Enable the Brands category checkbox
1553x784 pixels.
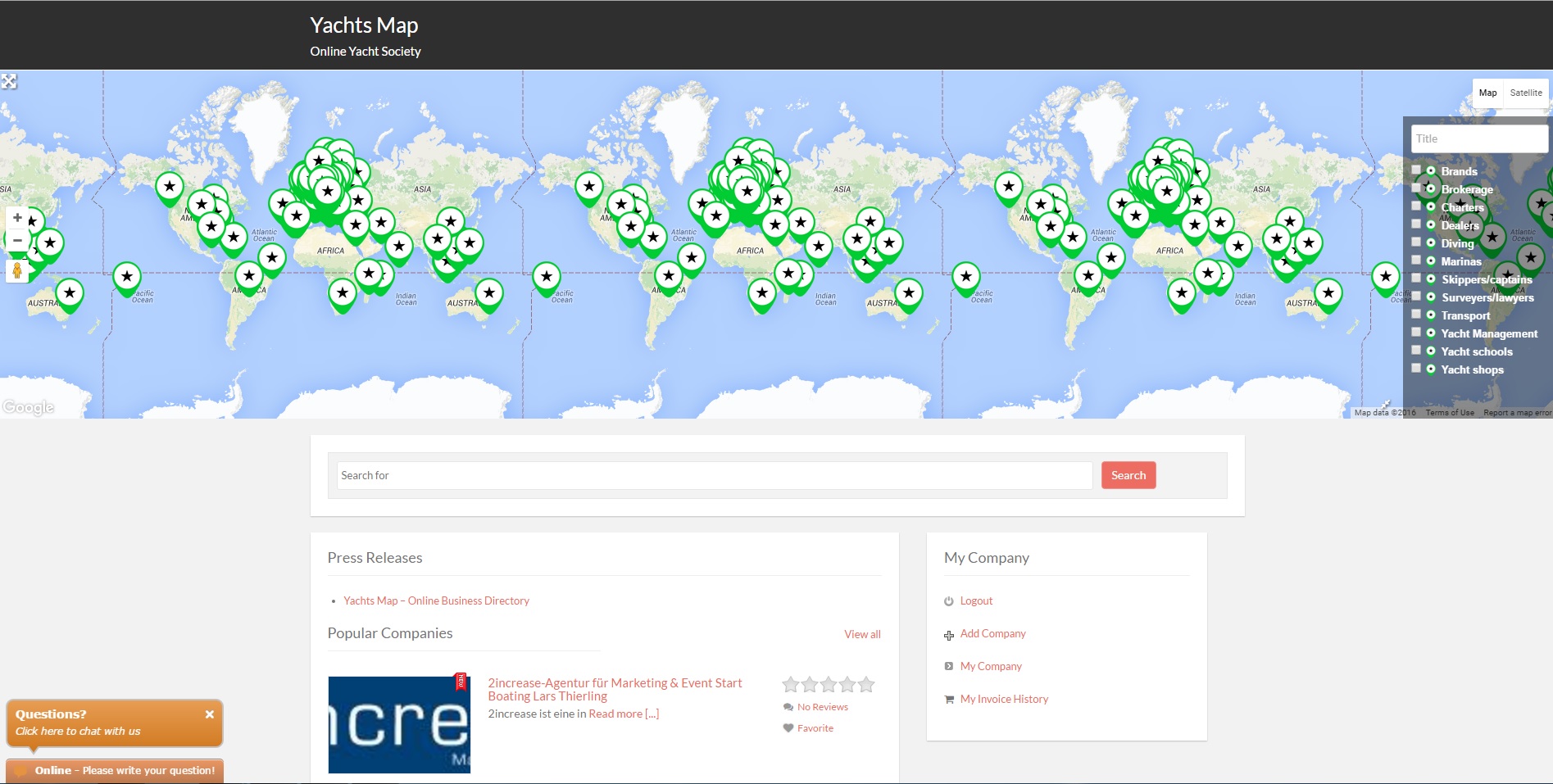click(x=1416, y=170)
